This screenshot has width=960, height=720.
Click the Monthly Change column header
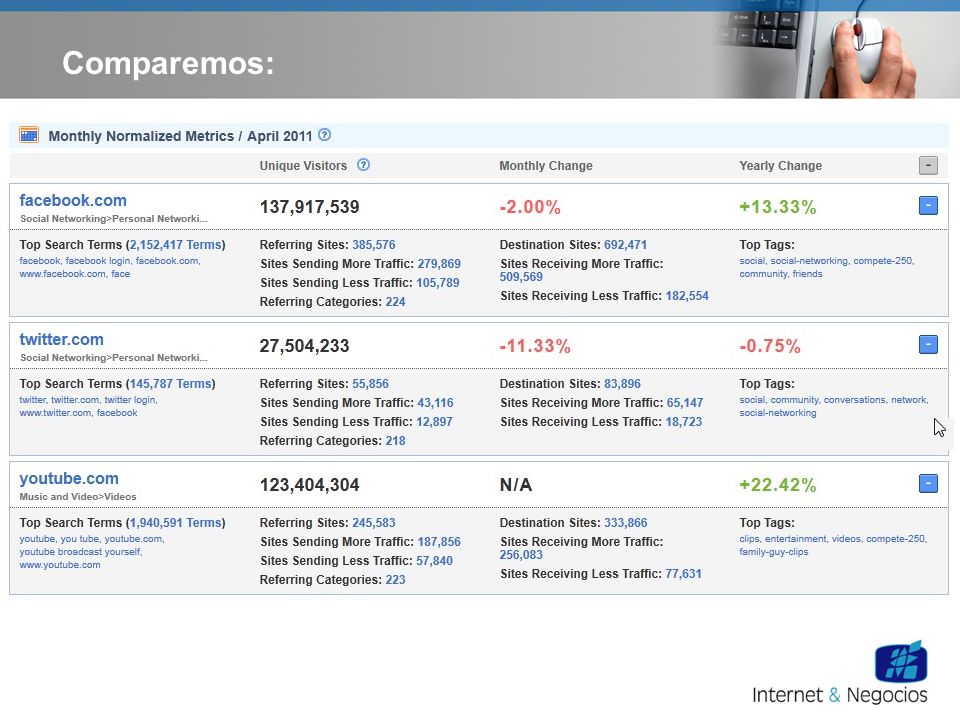click(x=546, y=166)
